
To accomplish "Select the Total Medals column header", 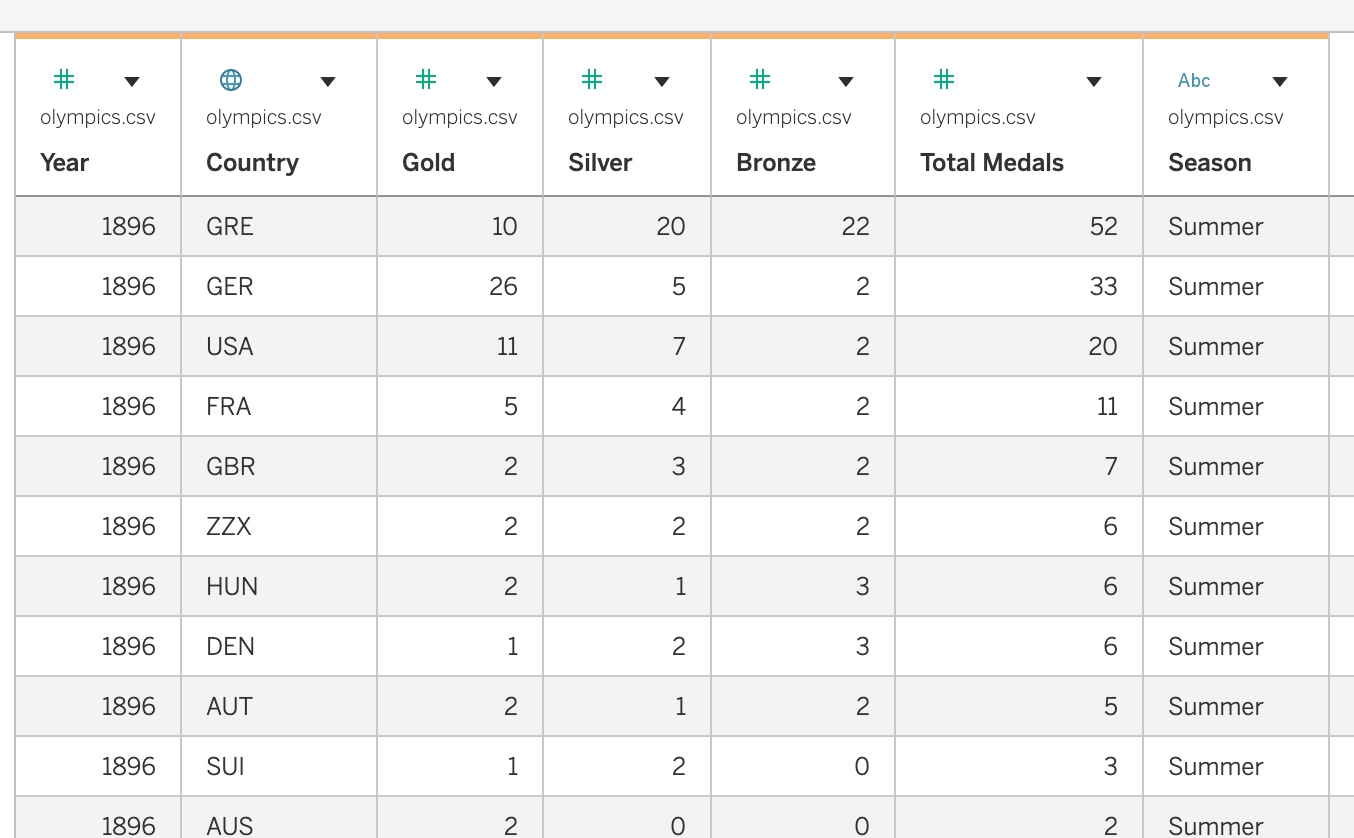I will 991,163.
